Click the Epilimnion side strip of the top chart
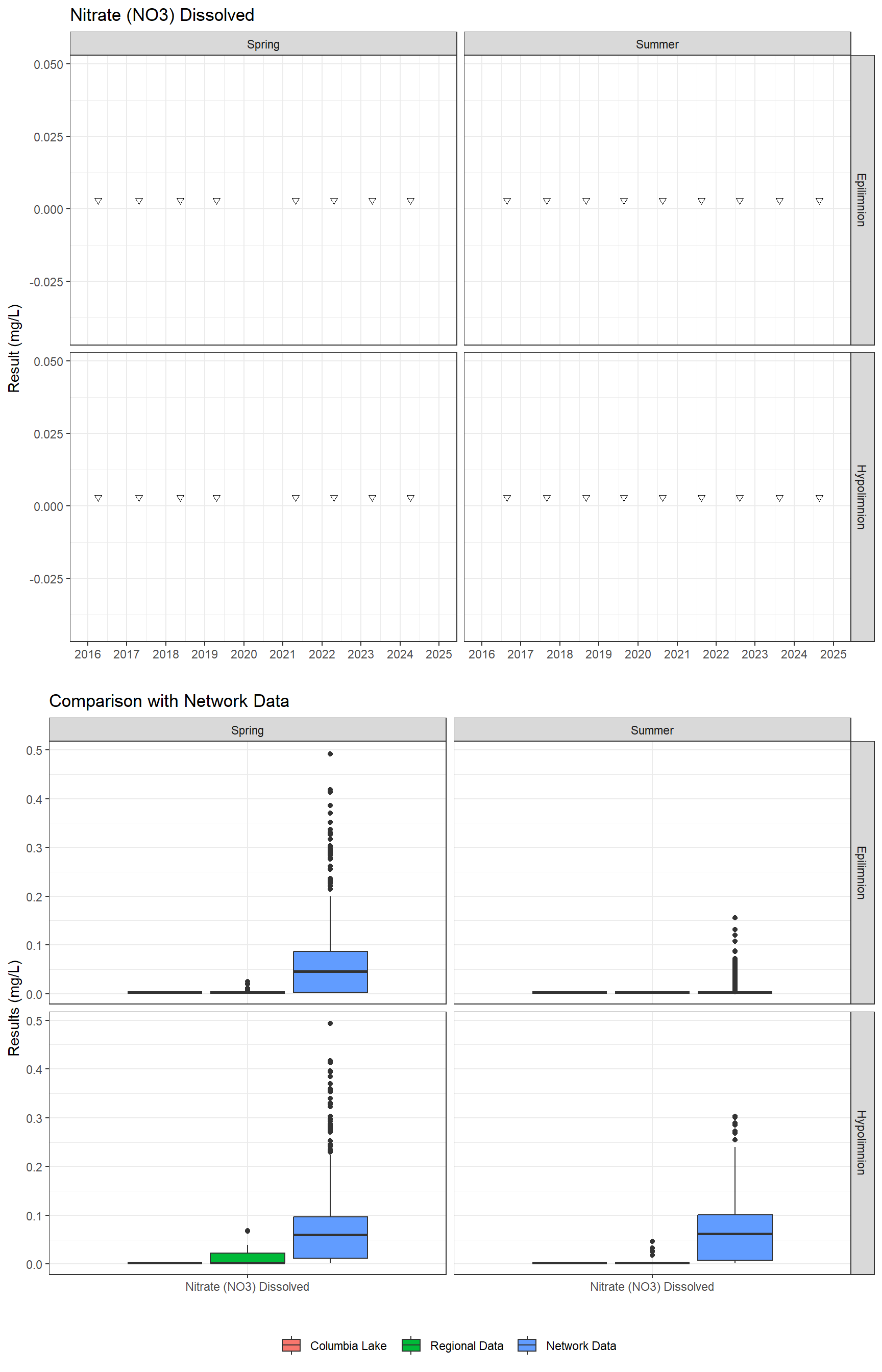Image resolution: width=882 pixels, height=1372 pixels. pyautogui.click(x=862, y=200)
